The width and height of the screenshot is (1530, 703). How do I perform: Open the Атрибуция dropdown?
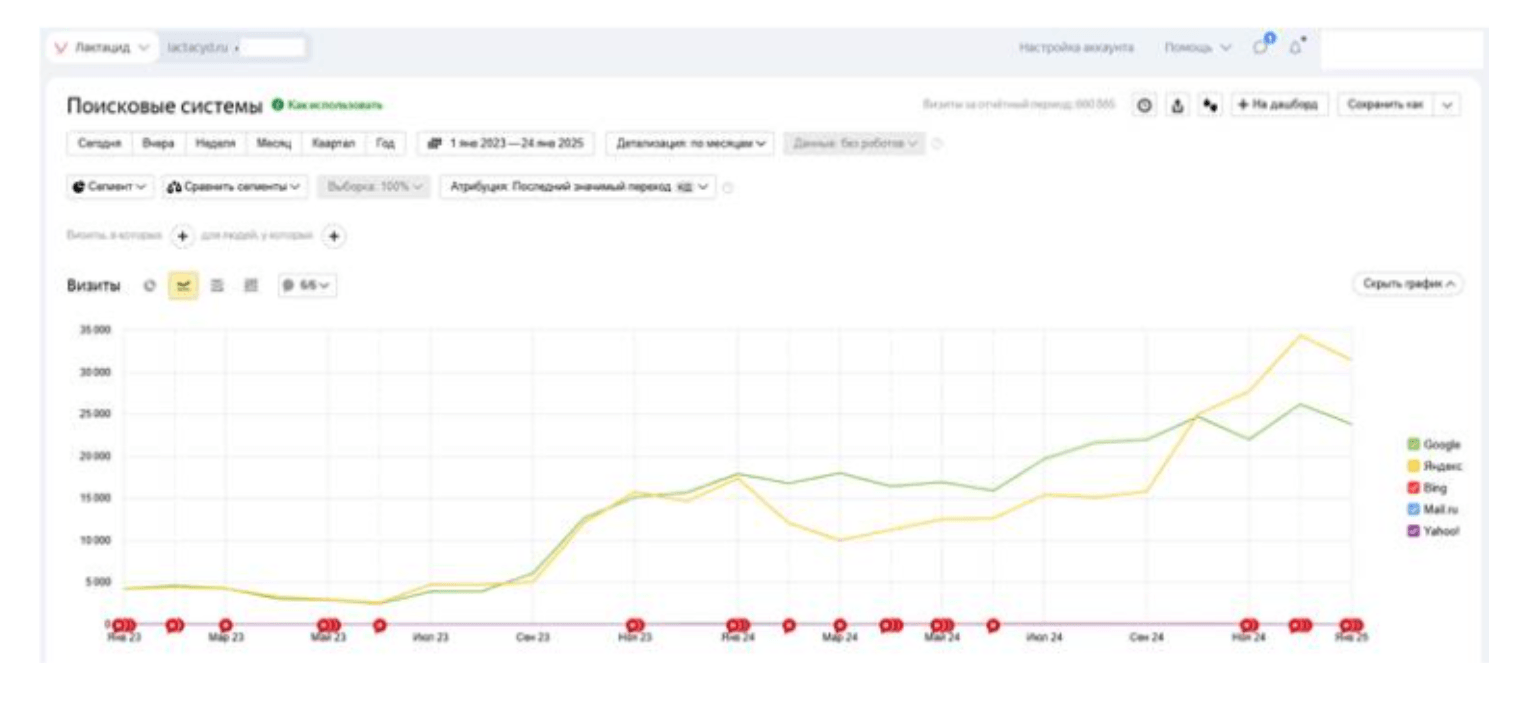tap(578, 186)
